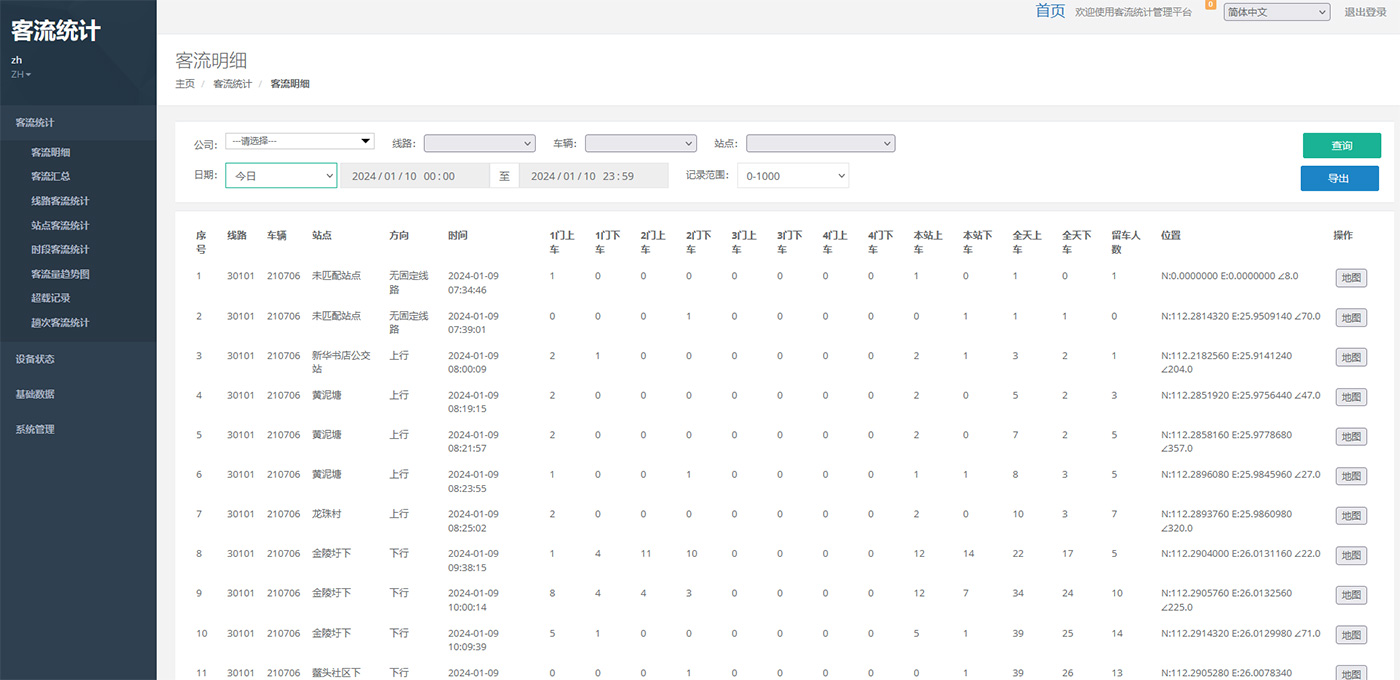Open the ZH user dropdown in sidebar

21,75
